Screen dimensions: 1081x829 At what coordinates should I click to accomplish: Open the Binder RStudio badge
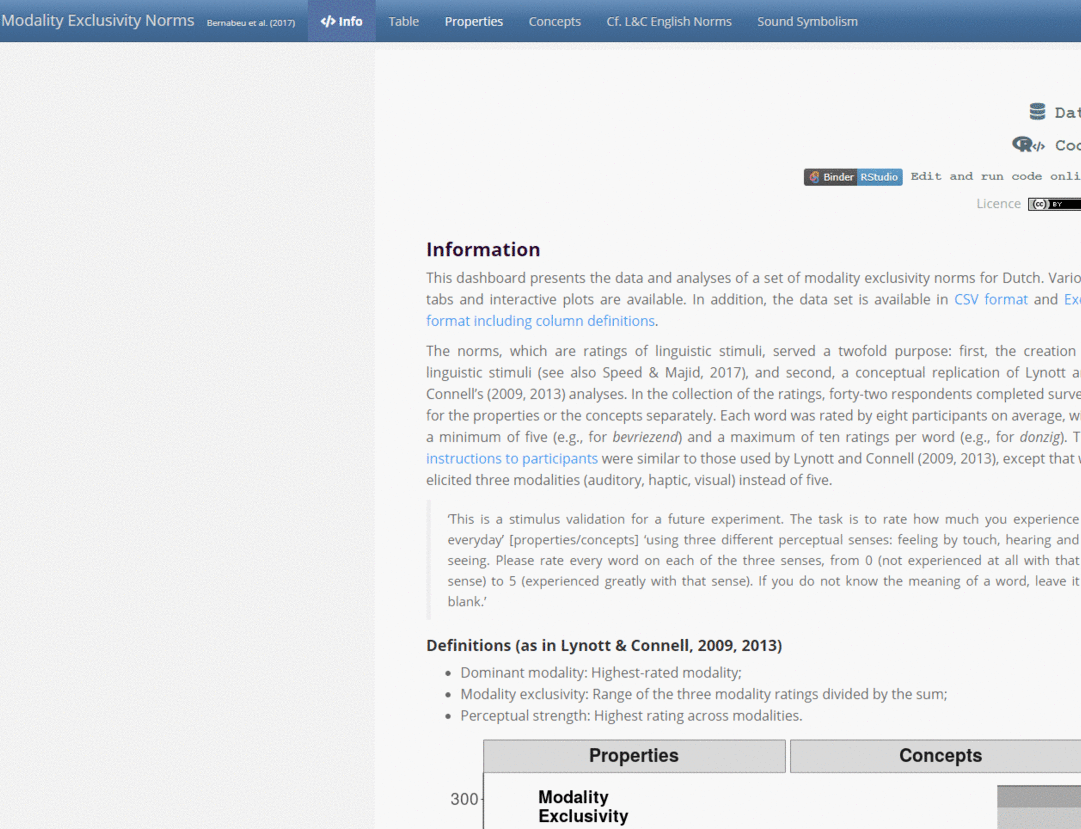(x=853, y=177)
